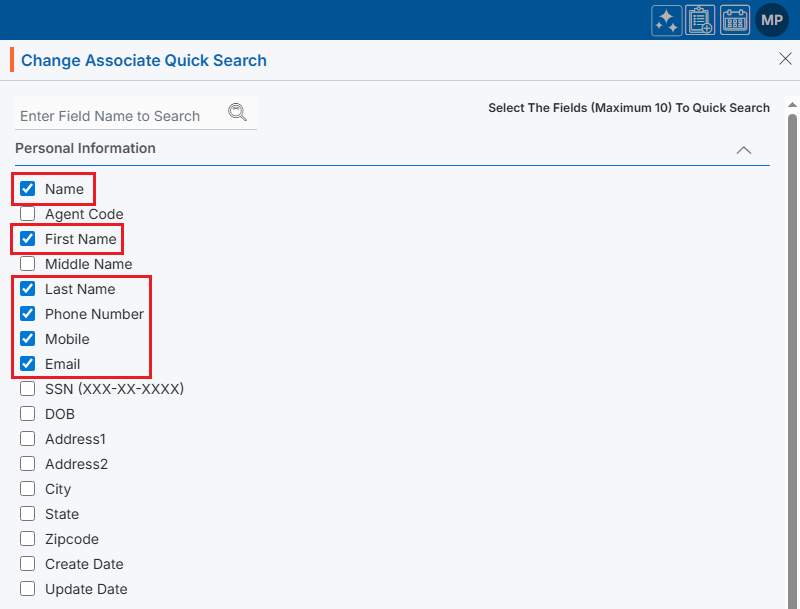
Task: Tick the Create Date checkbox
Action: click(x=28, y=564)
